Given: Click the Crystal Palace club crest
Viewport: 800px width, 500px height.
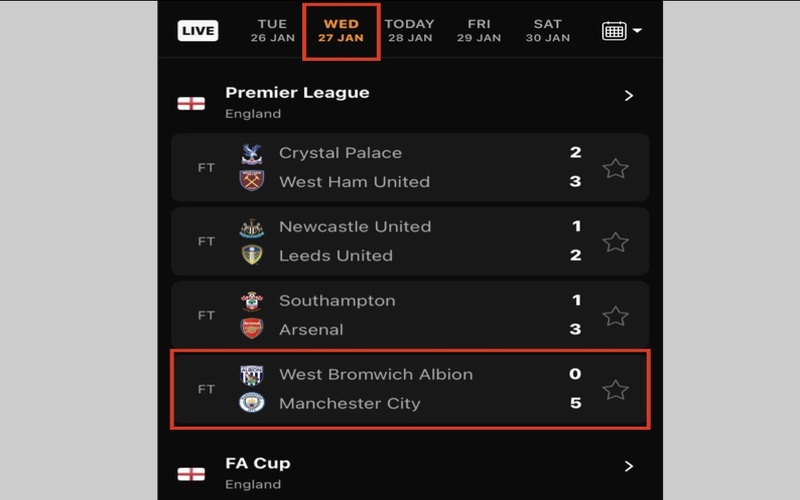Looking at the screenshot, I should point(252,154).
